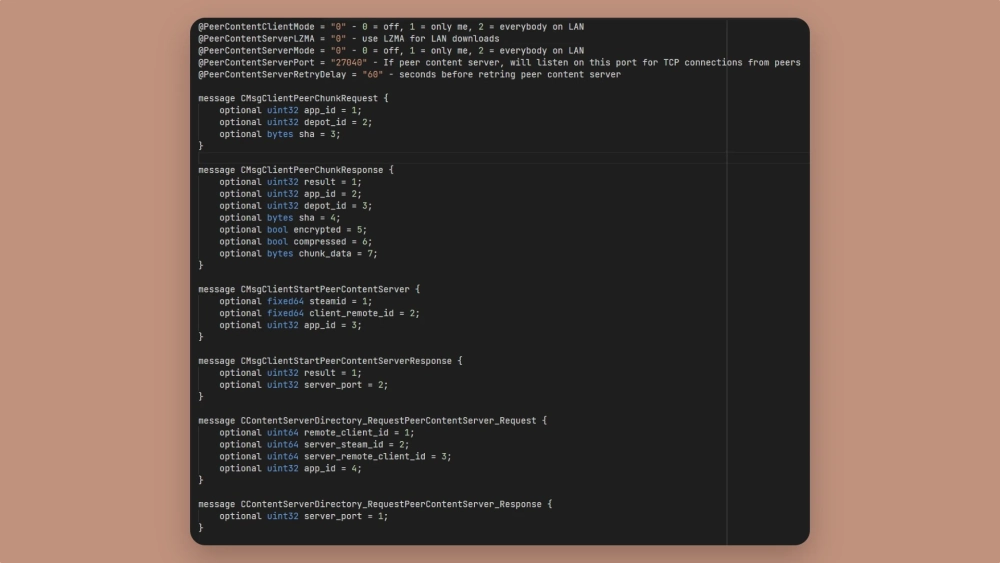
Task: Click the compressed bool field name
Action: [x=322, y=242]
